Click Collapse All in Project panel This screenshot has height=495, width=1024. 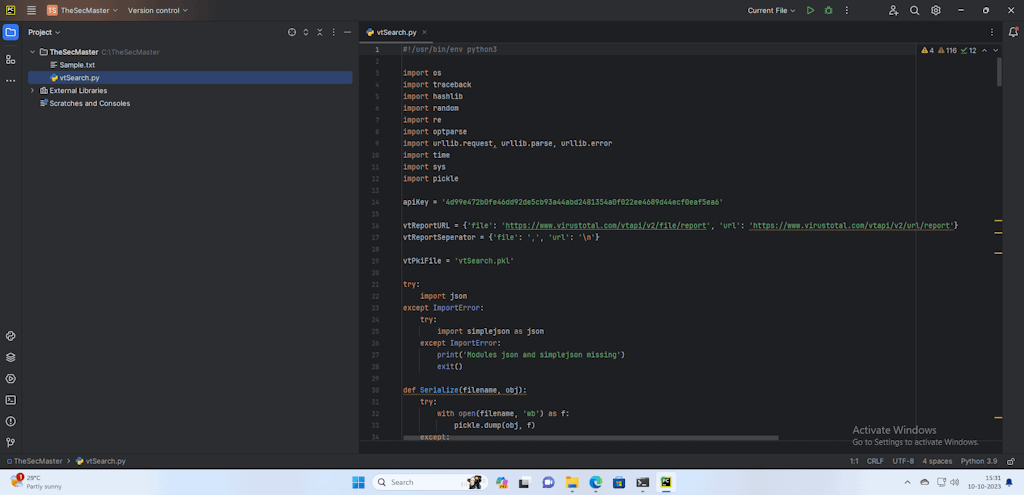click(x=320, y=32)
